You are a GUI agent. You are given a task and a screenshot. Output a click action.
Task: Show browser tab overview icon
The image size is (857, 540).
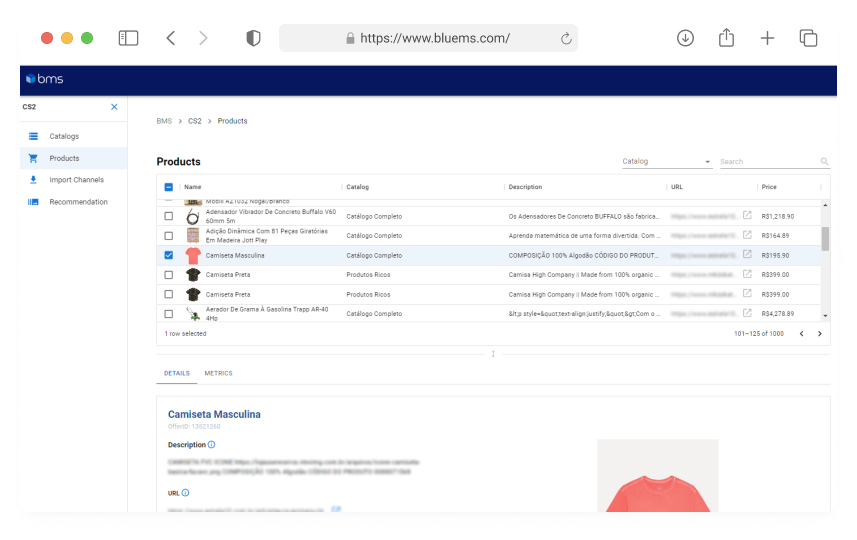(x=808, y=38)
